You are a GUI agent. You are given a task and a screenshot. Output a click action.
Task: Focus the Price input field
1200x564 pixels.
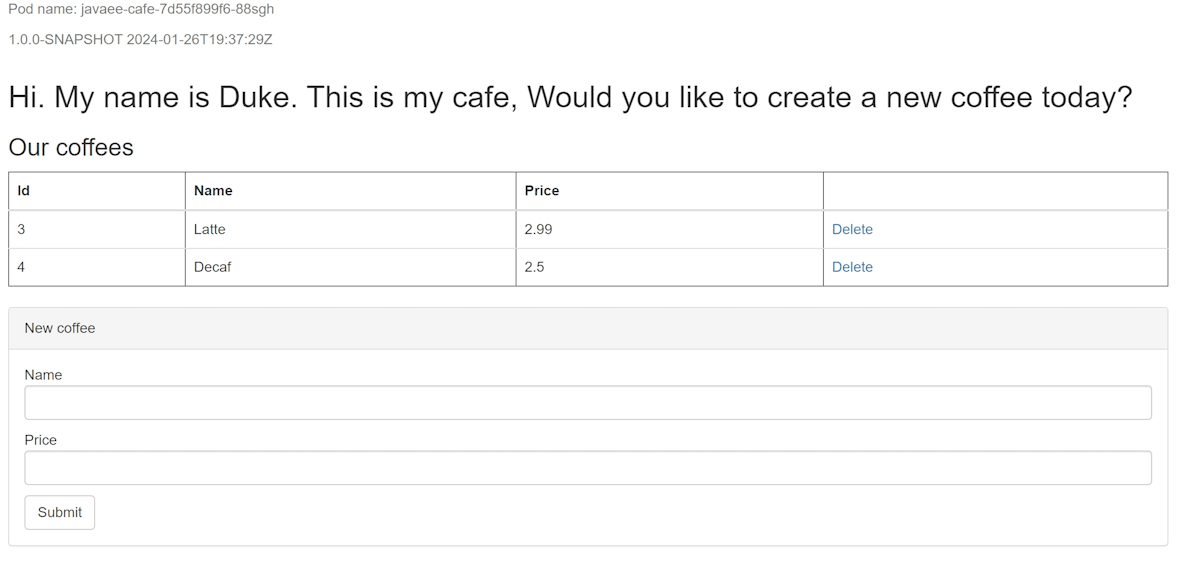point(588,468)
